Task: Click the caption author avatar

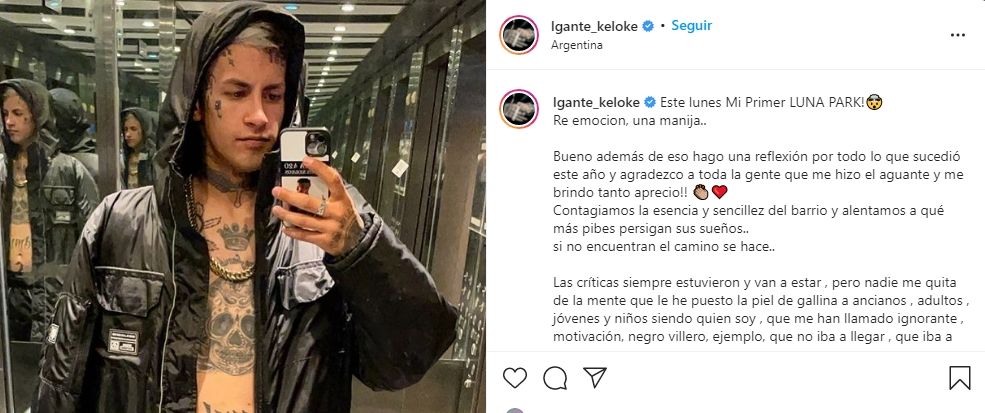Action: 519,109
